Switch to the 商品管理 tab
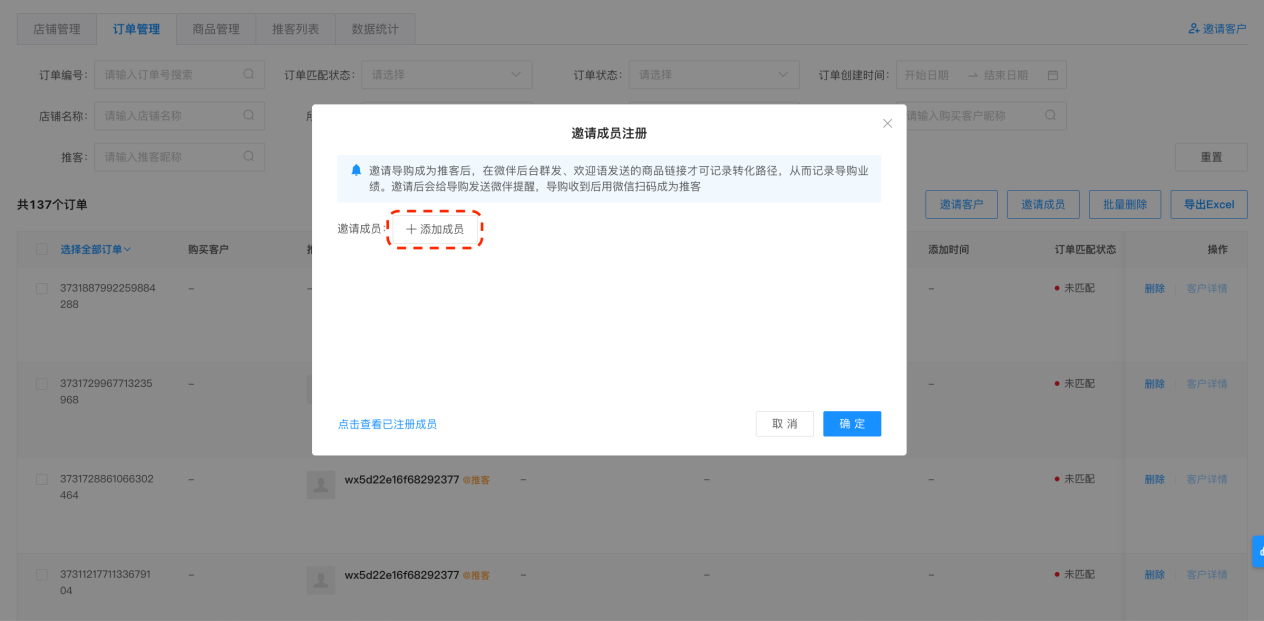This screenshot has width=1264, height=621. pos(216,29)
